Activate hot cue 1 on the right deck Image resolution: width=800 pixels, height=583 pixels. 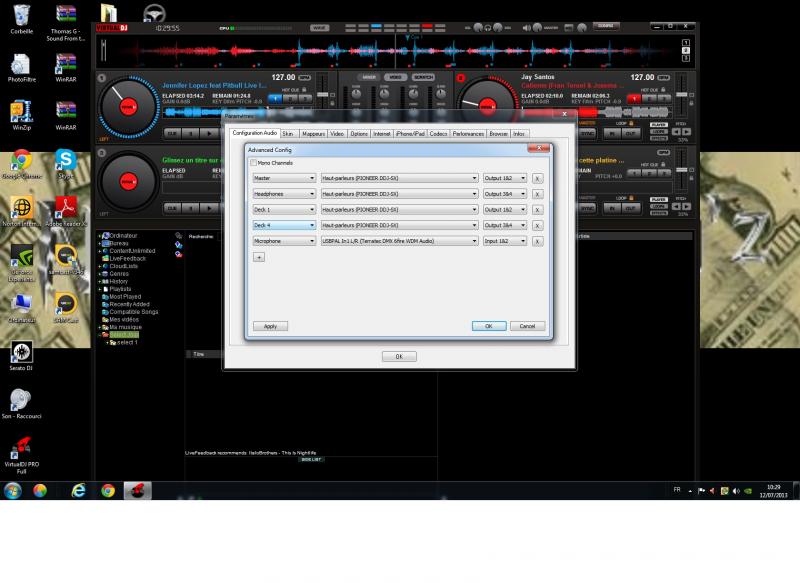pos(634,98)
